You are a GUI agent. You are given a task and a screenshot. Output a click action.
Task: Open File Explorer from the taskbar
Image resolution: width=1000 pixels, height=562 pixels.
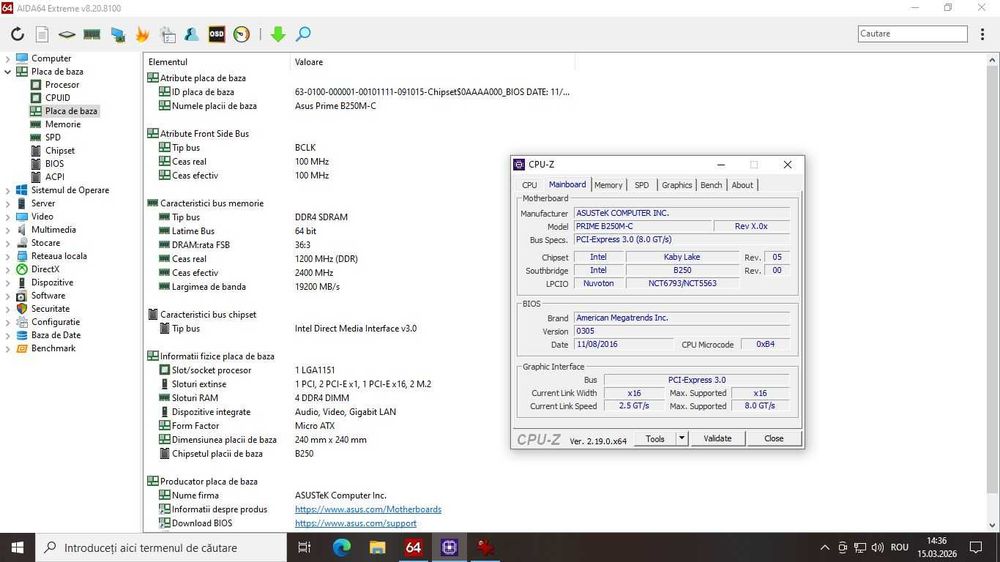377,547
